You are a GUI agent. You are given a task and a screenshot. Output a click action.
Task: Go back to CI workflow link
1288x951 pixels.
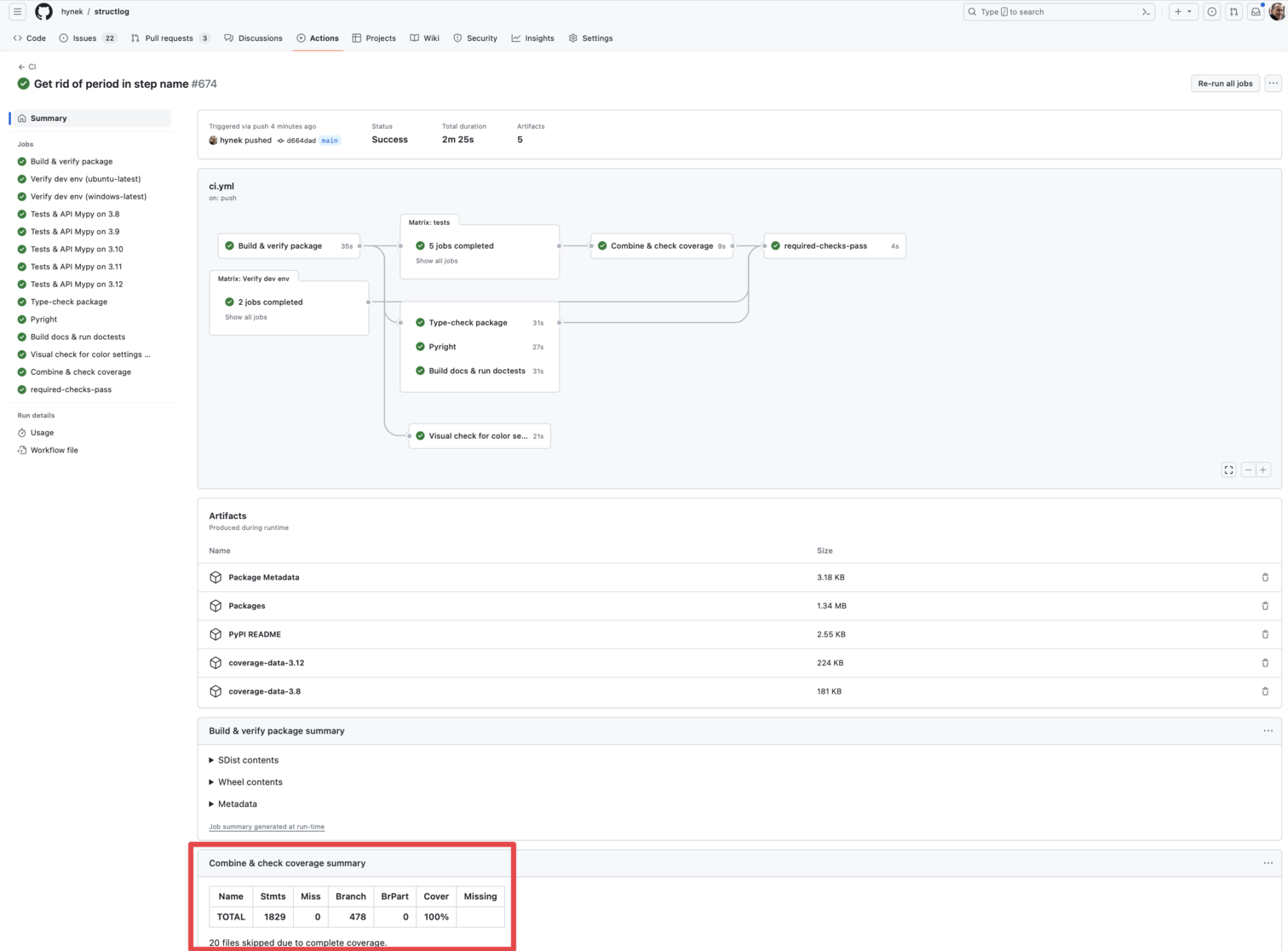(x=27, y=66)
